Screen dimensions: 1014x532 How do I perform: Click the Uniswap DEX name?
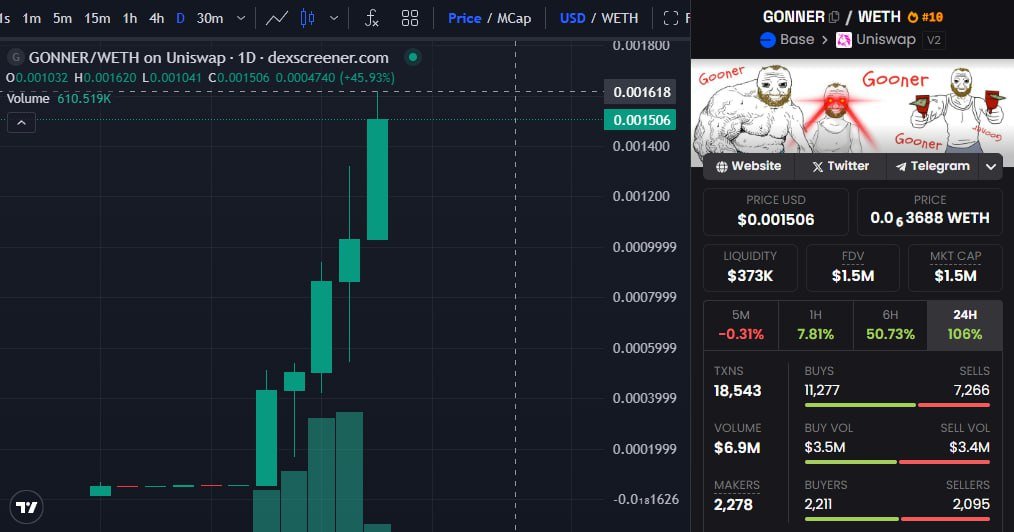[886, 39]
